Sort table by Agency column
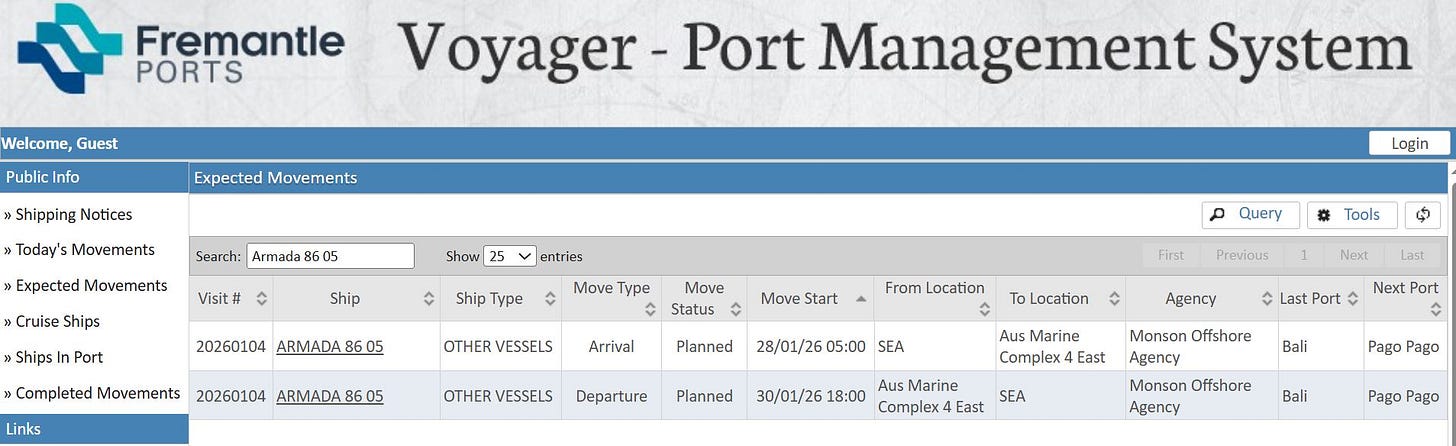This screenshot has width=1456, height=446. click(x=1200, y=298)
